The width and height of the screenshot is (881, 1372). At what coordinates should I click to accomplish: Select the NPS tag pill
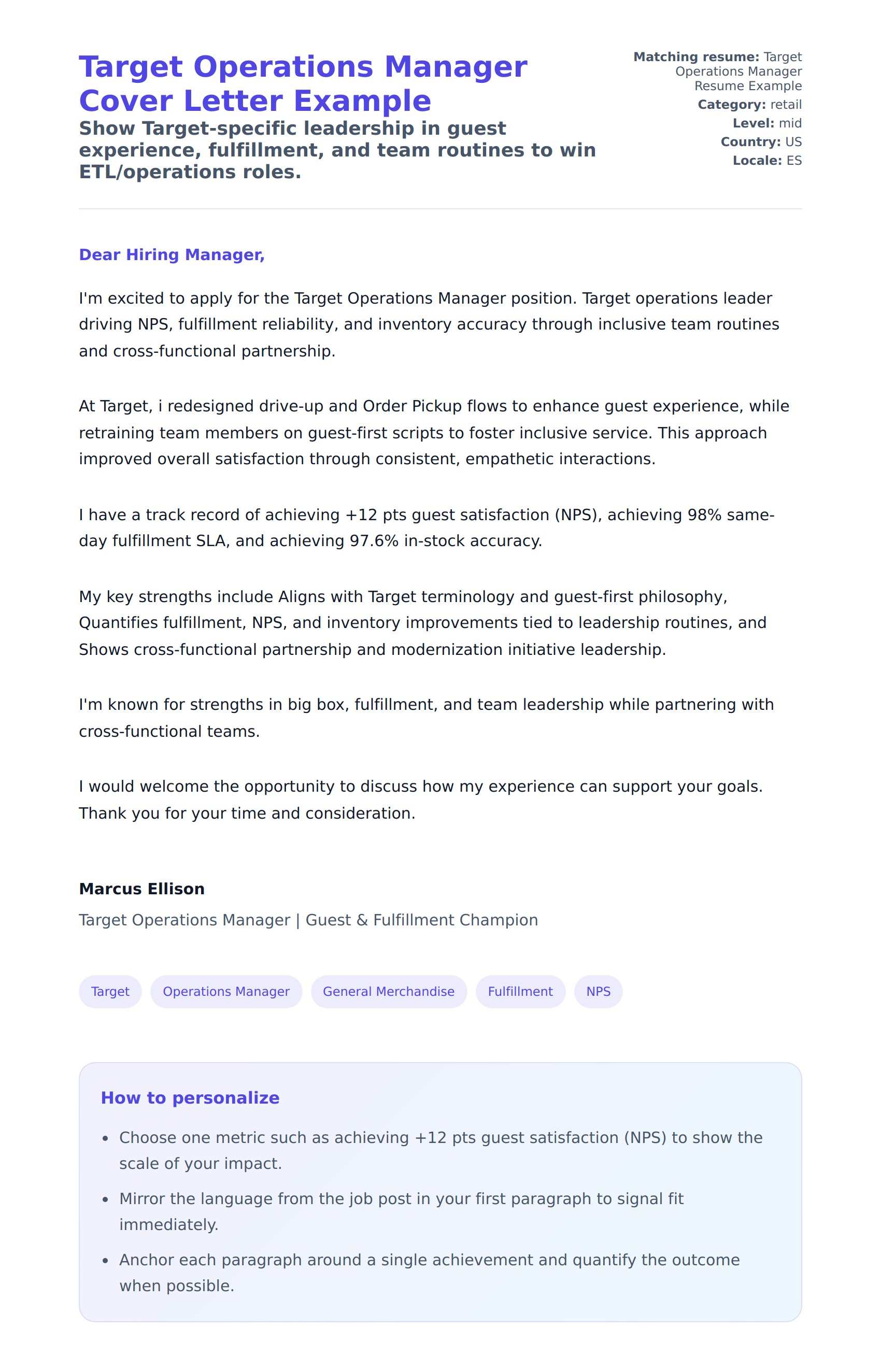coord(598,991)
